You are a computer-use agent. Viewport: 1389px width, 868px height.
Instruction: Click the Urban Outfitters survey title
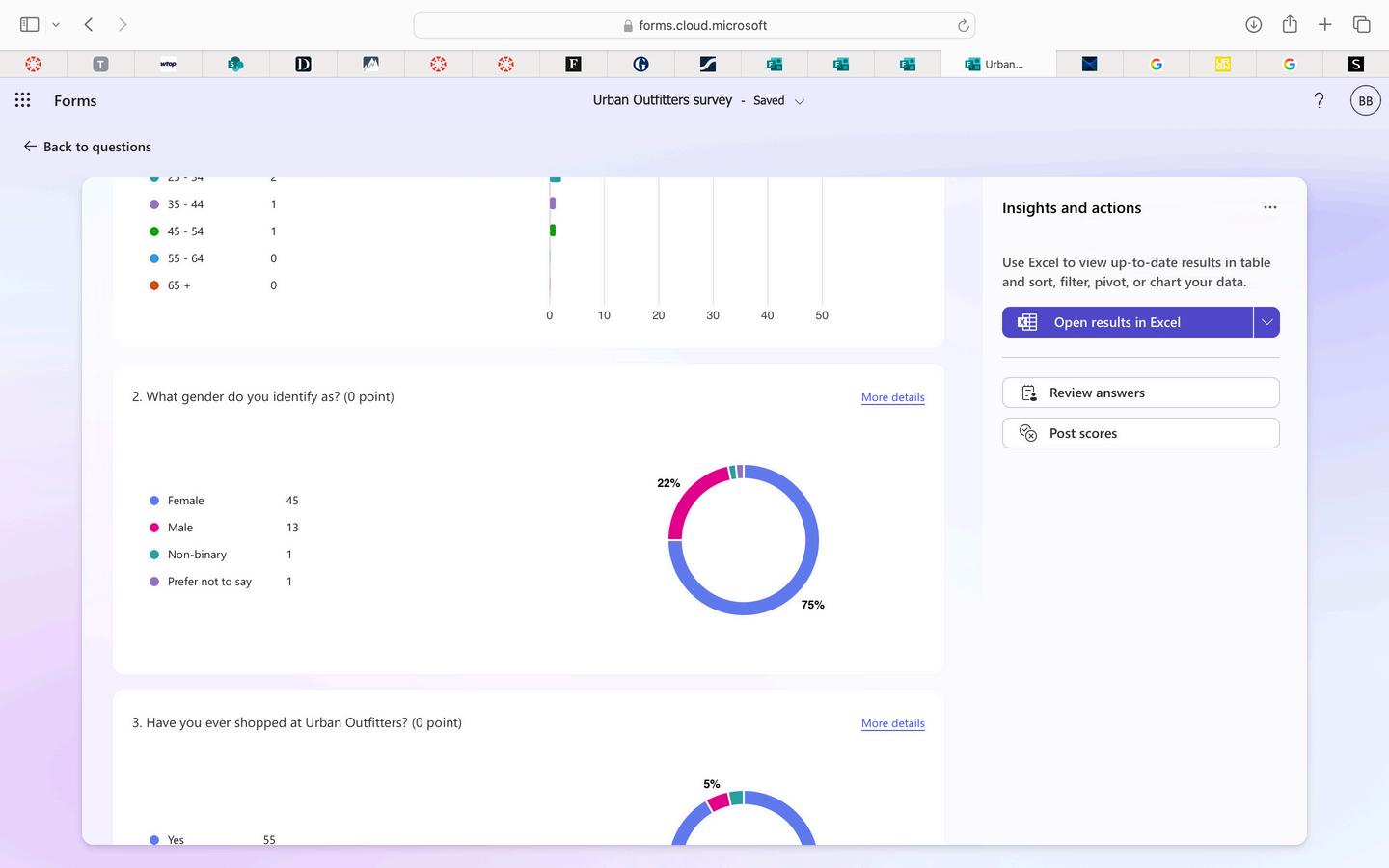tap(663, 100)
